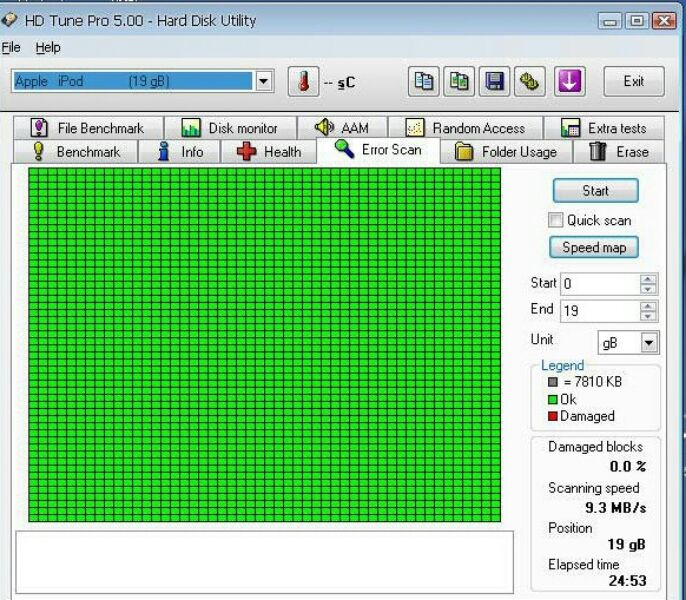
Task: Click the temperature thermometer icon
Action: pos(303,81)
